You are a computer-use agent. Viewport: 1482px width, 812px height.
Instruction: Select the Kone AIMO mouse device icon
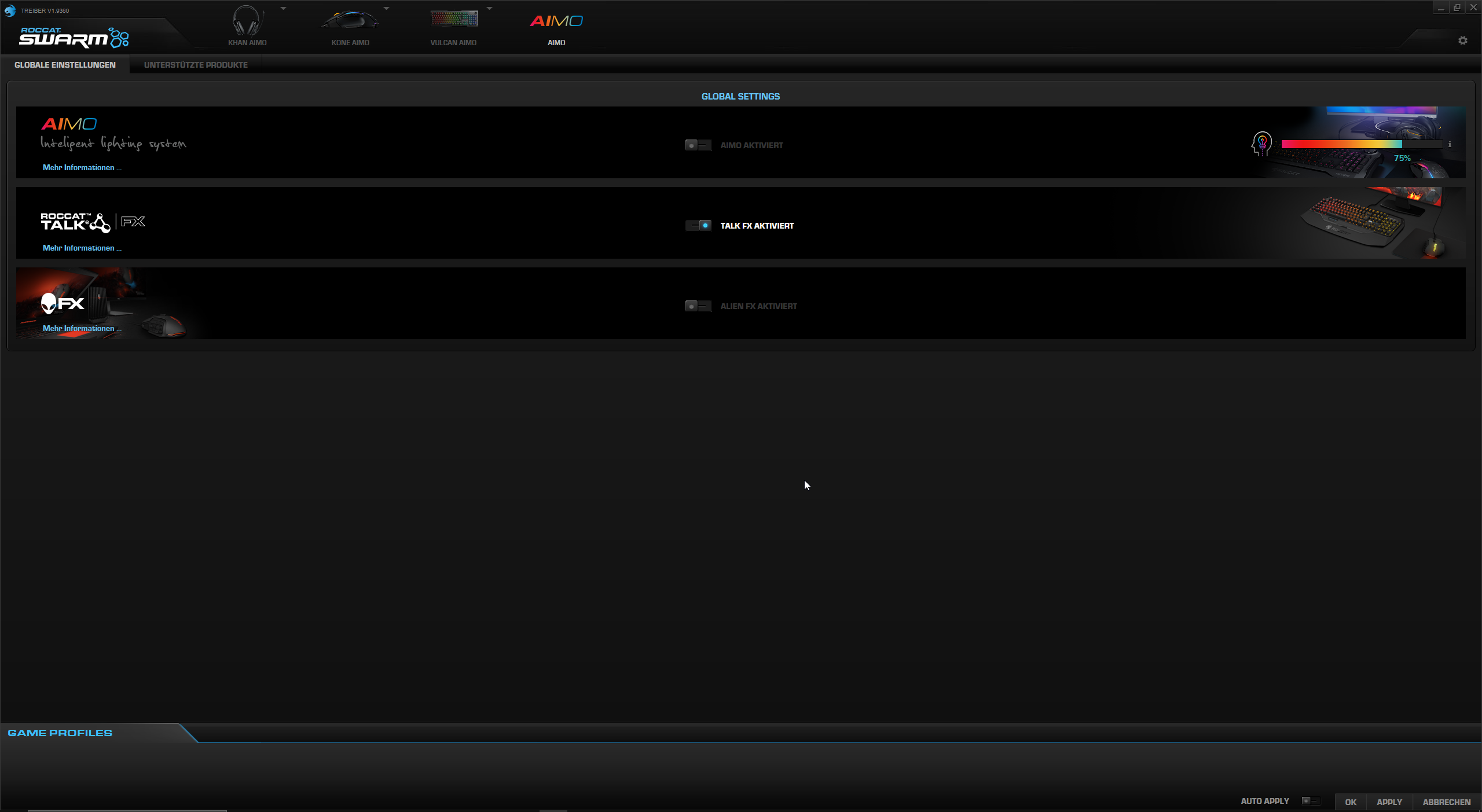350,21
